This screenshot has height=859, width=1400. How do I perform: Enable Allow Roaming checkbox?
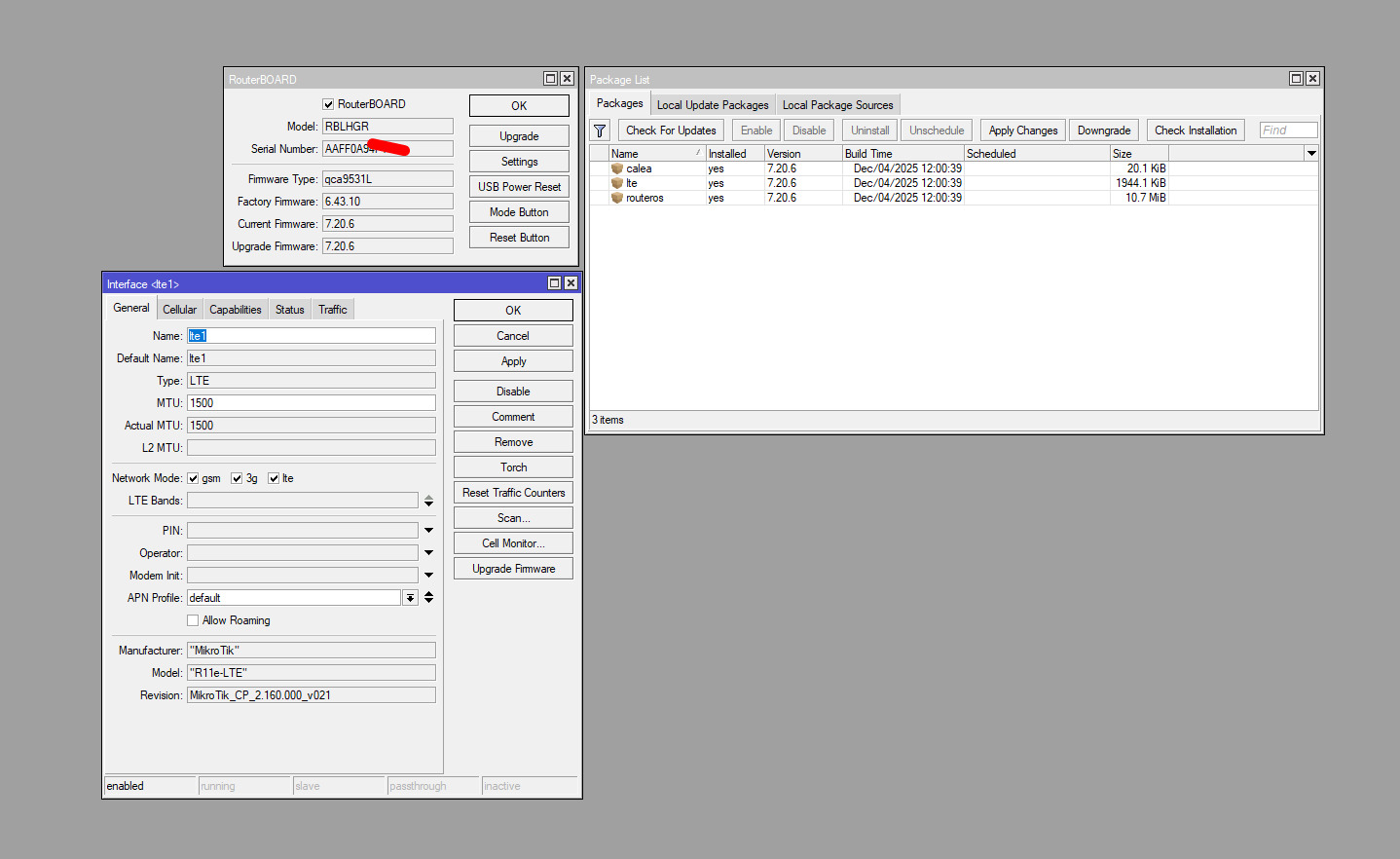tap(193, 620)
